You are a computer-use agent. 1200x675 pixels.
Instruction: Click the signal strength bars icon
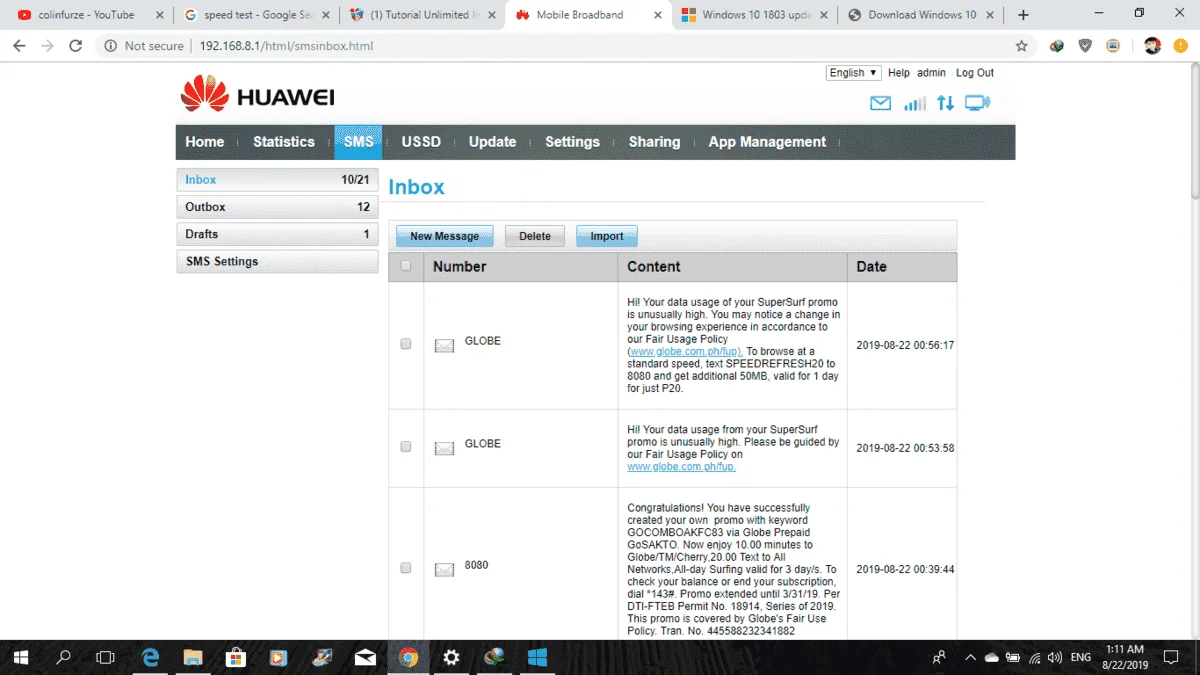(x=914, y=103)
